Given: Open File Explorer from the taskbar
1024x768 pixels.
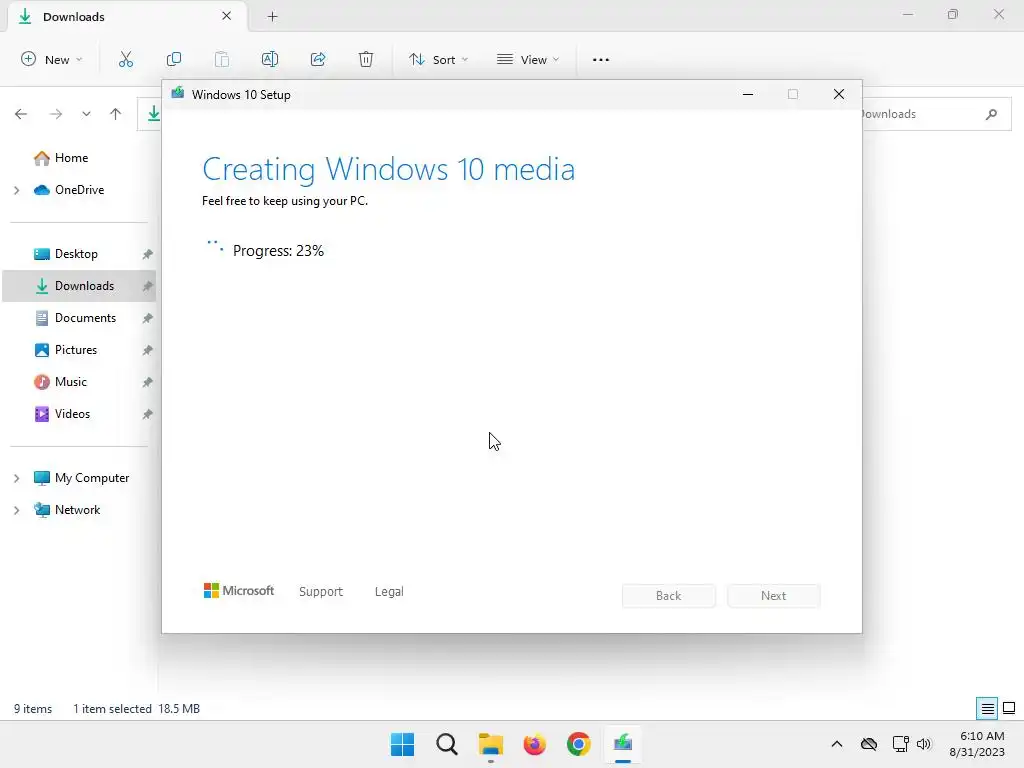Looking at the screenshot, I should coord(490,744).
